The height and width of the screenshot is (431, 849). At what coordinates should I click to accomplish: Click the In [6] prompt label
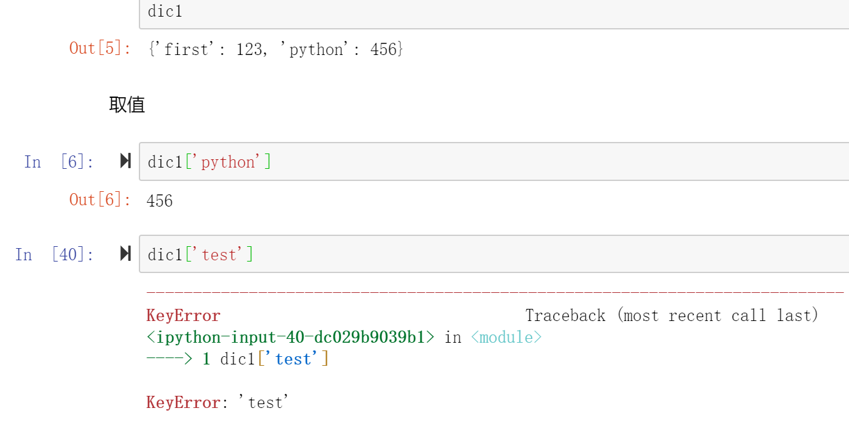[x=59, y=162]
